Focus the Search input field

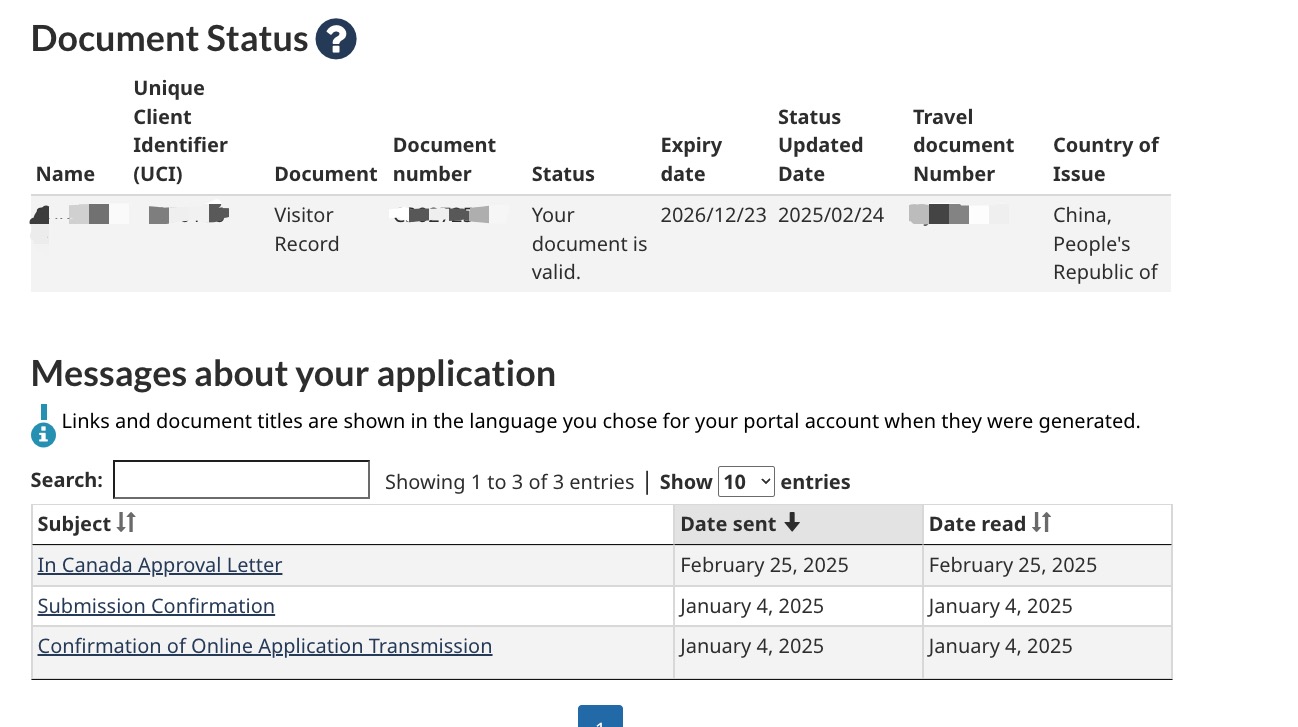coord(241,480)
